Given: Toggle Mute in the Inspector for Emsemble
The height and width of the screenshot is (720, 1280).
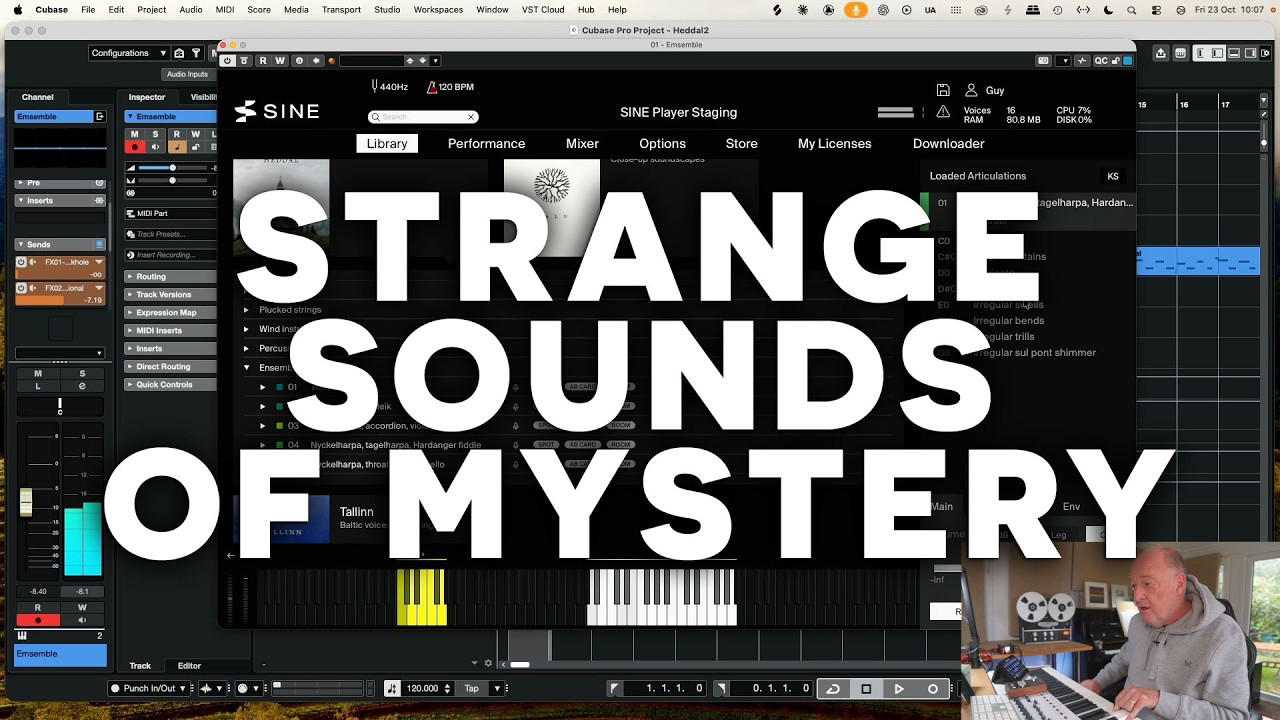Looking at the screenshot, I should pos(134,134).
